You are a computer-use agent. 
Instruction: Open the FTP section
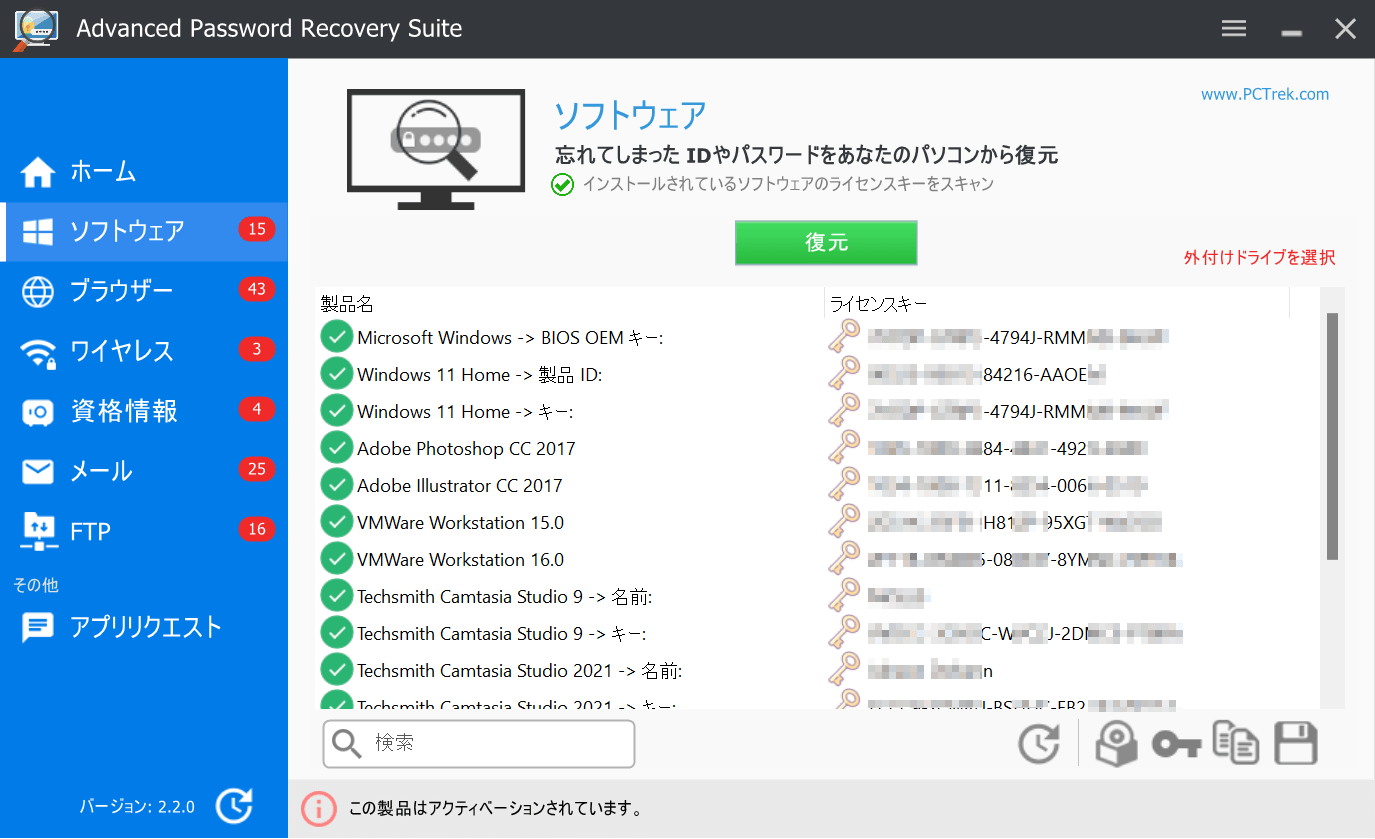tap(144, 531)
